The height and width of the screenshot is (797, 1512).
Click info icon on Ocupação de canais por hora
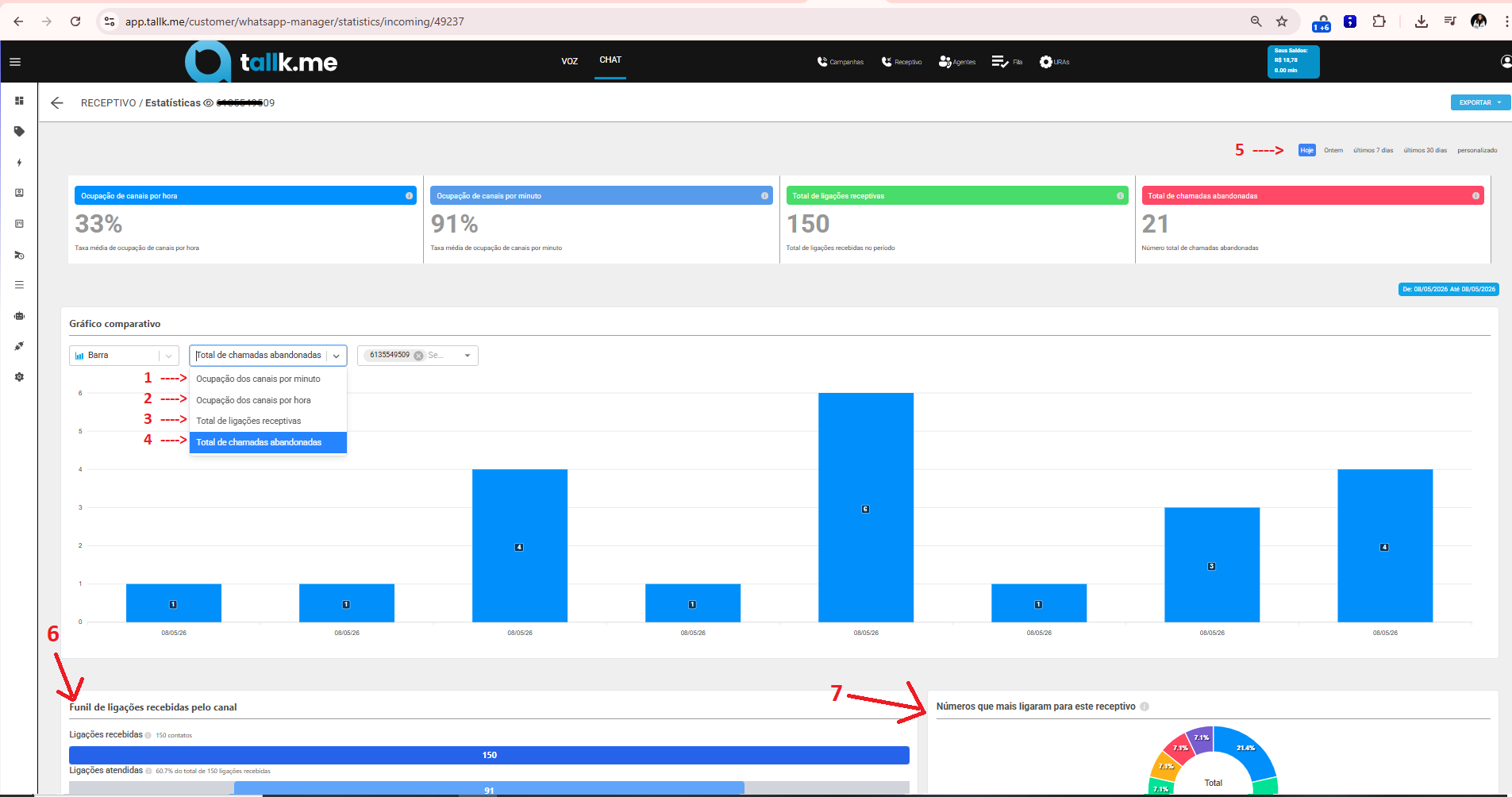(409, 195)
